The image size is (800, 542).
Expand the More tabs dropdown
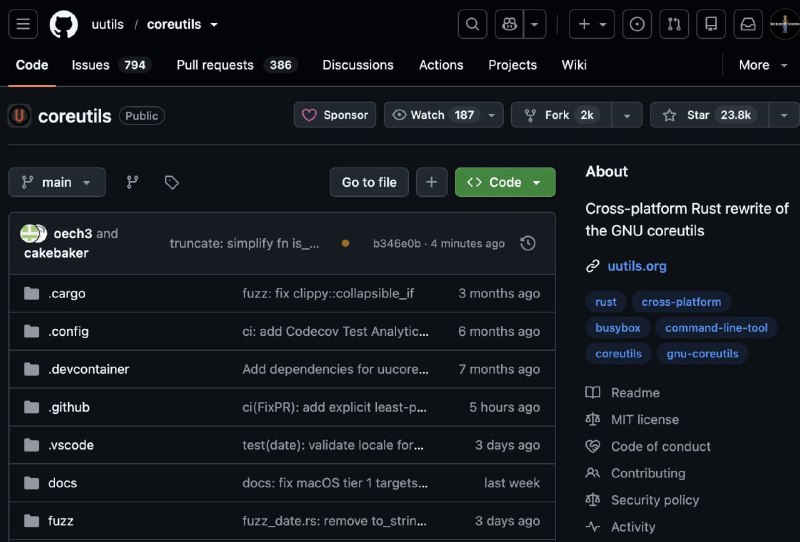(763, 65)
